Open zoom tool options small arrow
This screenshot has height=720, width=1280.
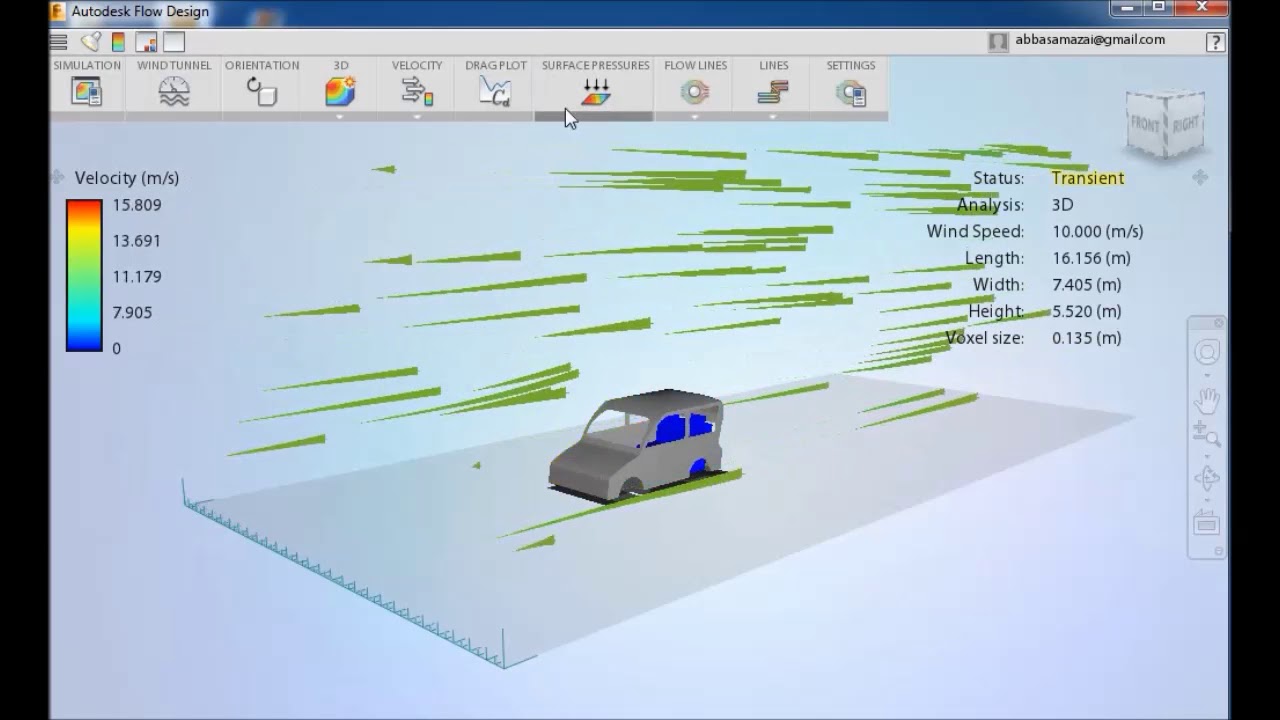pyautogui.click(x=1207, y=454)
